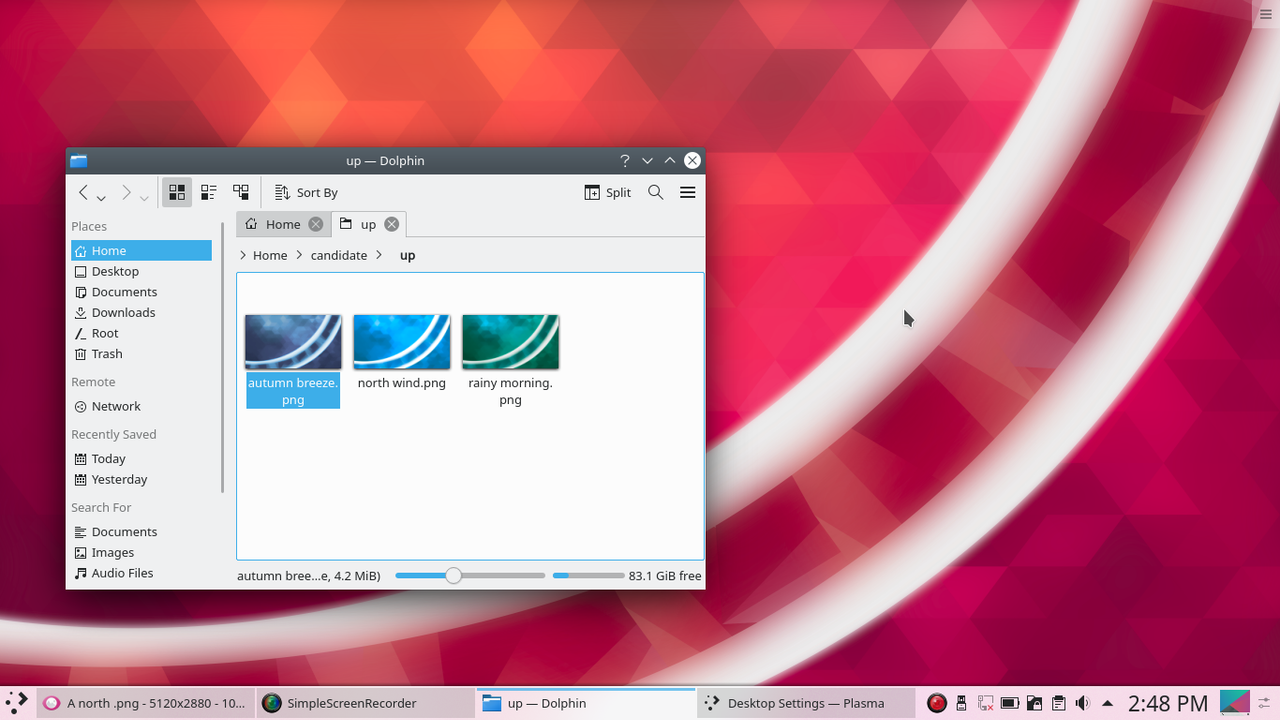Open Dolphin hamburger control menu
The width and height of the screenshot is (1280, 720).
pyautogui.click(x=688, y=192)
